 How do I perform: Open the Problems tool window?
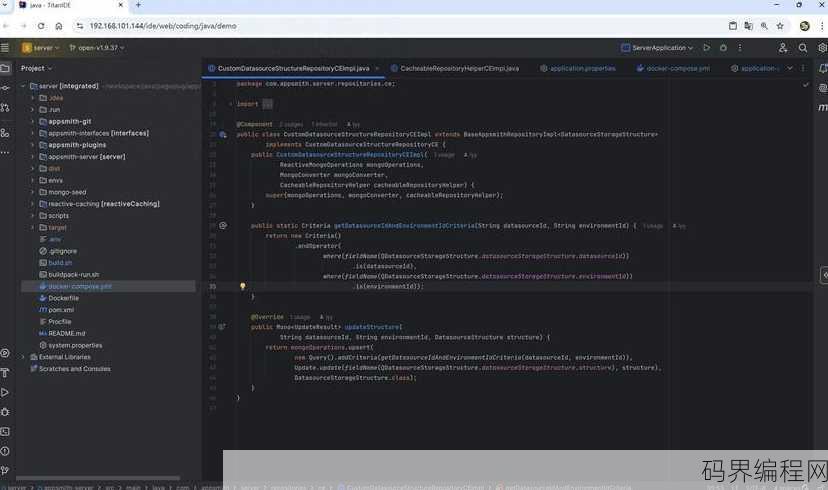pyautogui.click(x=5, y=451)
